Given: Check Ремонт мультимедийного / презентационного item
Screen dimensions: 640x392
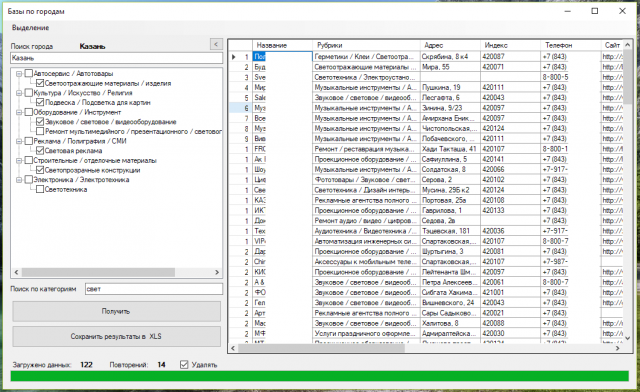Looking at the screenshot, I should pos(40,131).
